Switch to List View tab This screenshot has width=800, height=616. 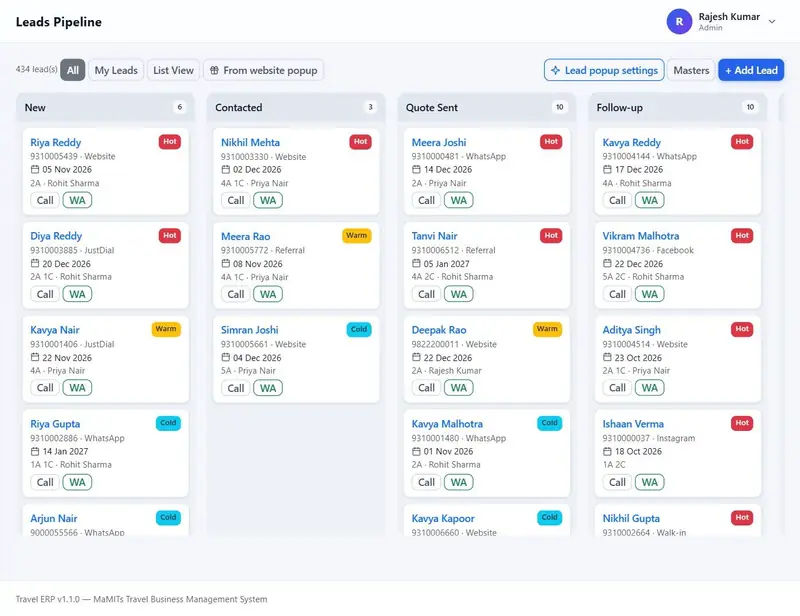pos(173,70)
